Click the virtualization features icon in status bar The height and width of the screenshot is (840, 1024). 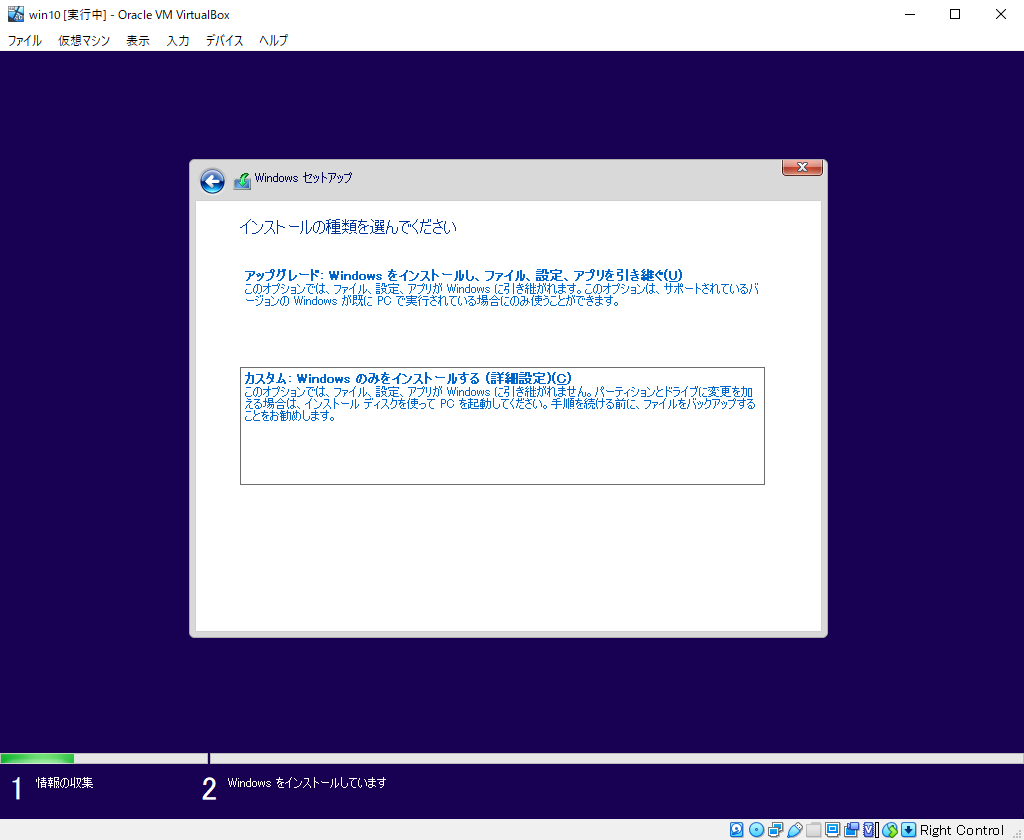tap(869, 829)
